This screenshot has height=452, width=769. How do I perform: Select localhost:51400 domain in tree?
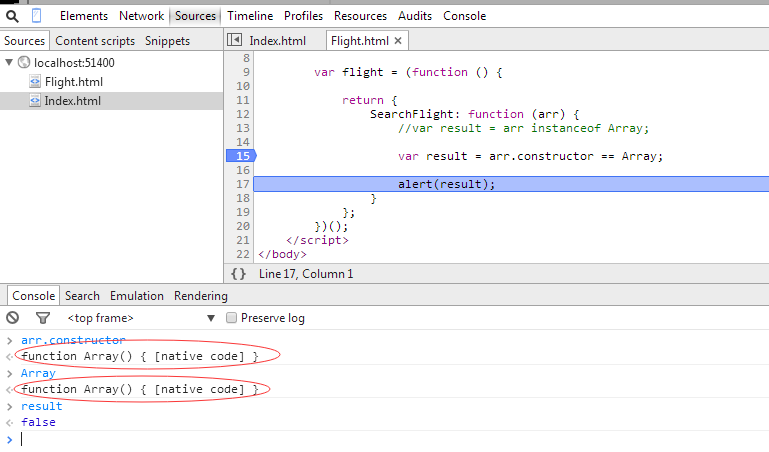pos(74,63)
